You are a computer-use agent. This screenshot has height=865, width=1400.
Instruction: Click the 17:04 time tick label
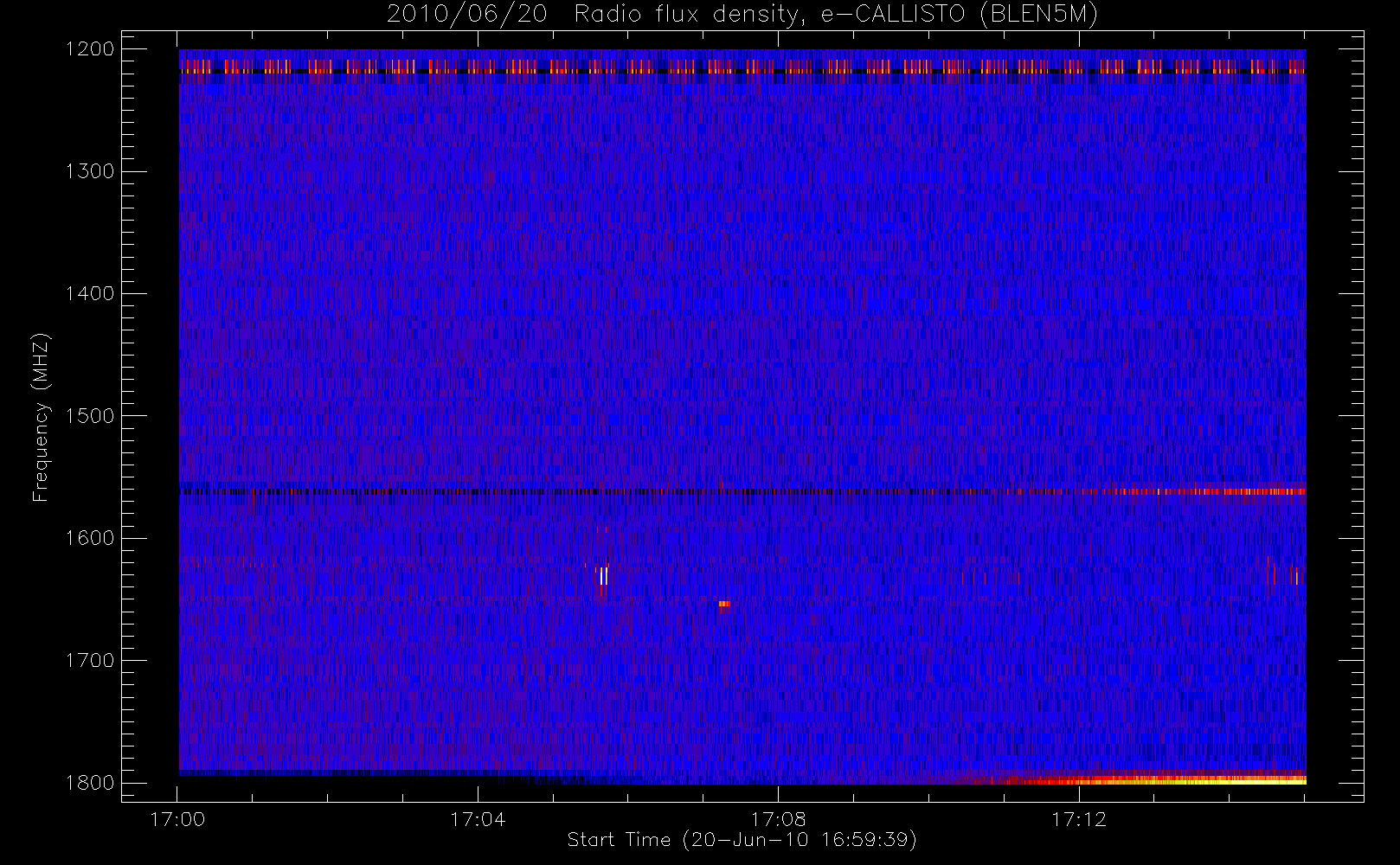coord(478,819)
